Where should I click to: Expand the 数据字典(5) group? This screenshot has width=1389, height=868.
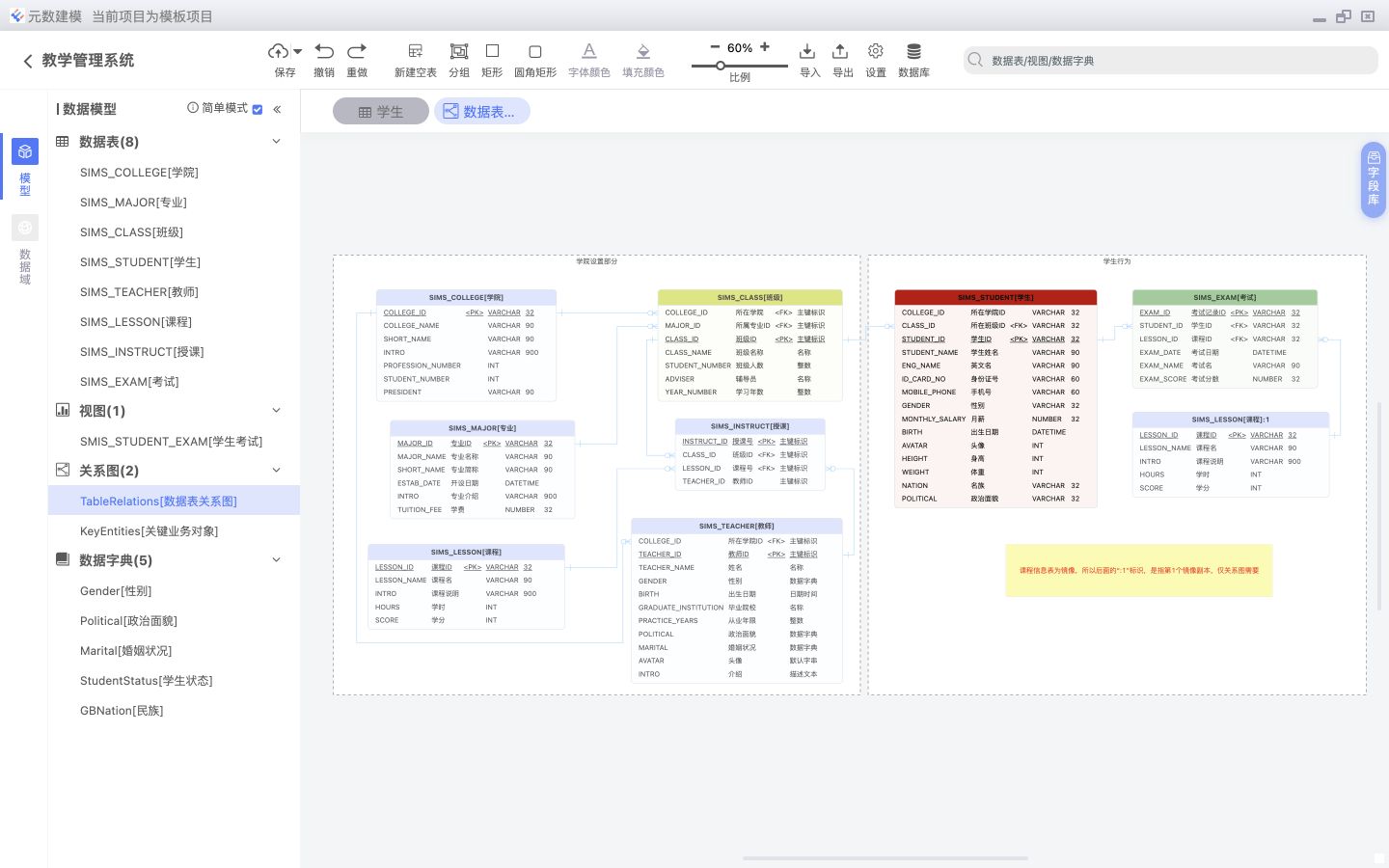pyautogui.click(x=277, y=559)
